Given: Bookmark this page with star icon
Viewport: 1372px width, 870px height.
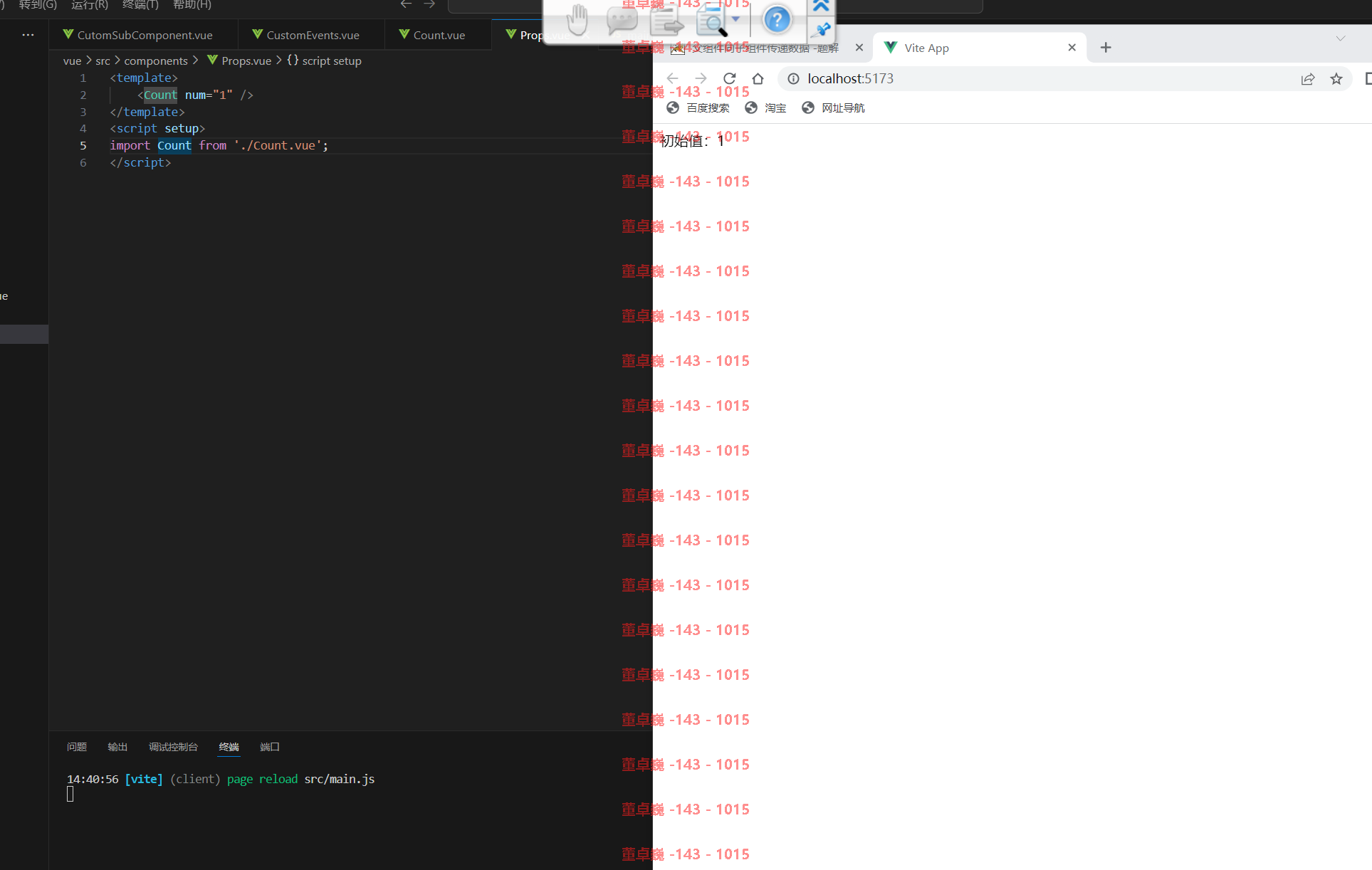Looking at the screenshot, I should tap(1336, 79).
